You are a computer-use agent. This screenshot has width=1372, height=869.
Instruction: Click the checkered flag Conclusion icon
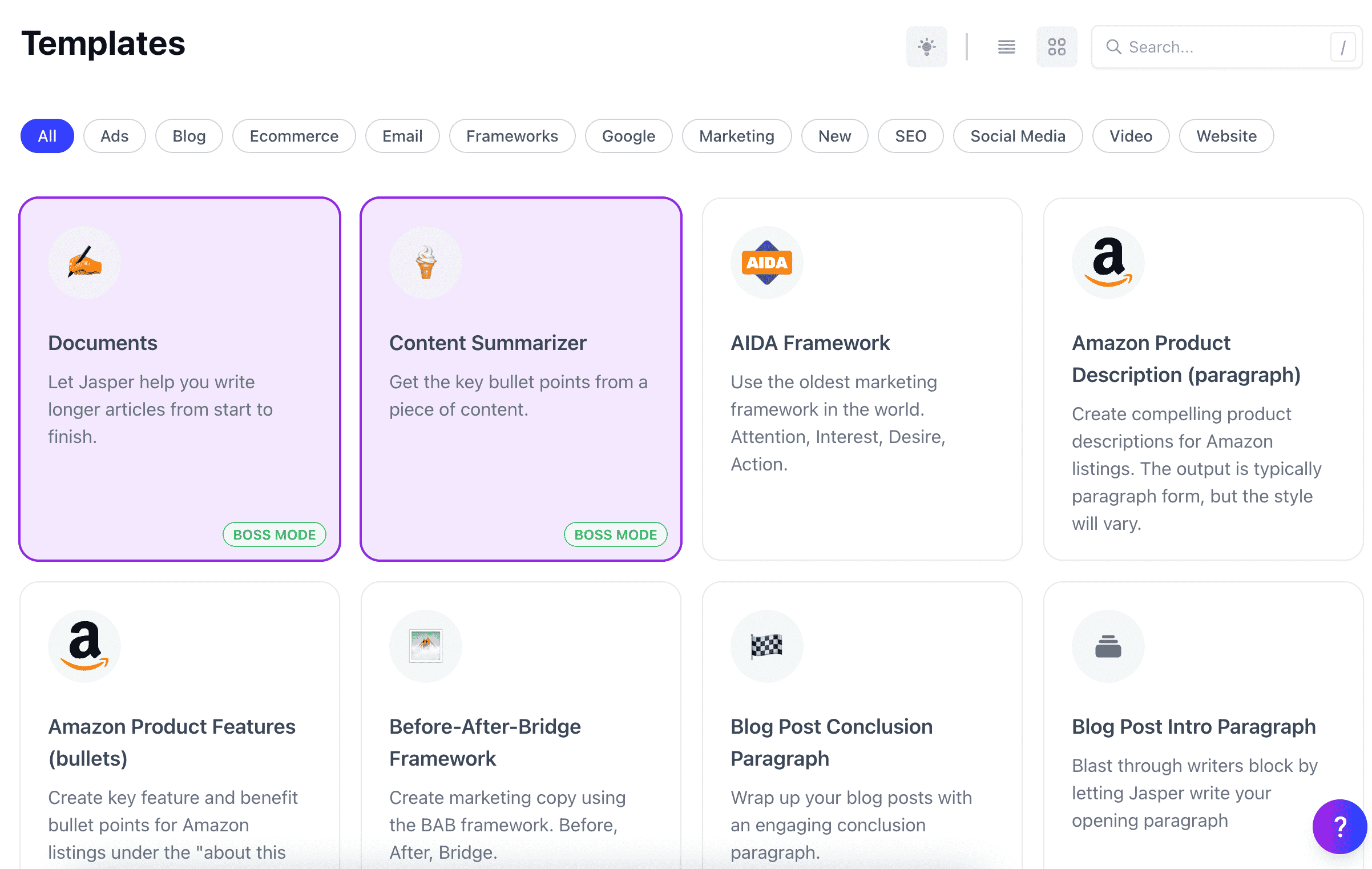[767, 646]
